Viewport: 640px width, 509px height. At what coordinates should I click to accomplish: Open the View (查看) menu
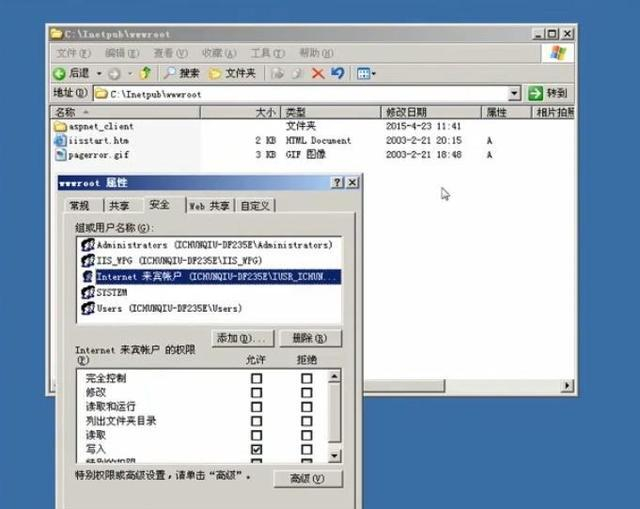click(171, 53)
